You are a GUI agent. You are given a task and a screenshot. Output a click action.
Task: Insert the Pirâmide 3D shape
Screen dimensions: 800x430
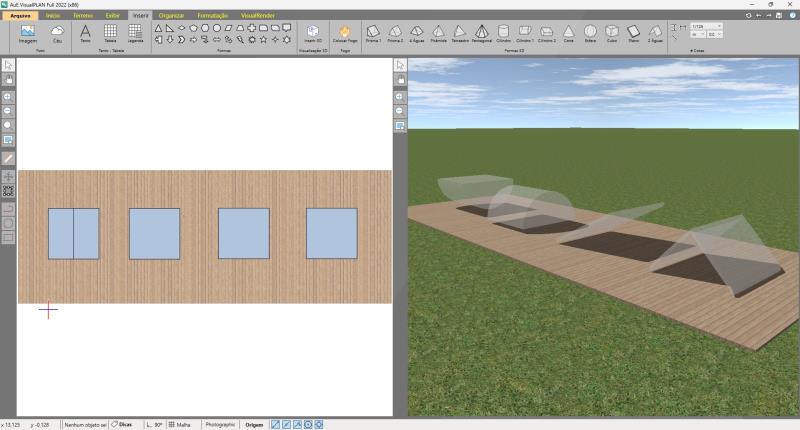438,34
